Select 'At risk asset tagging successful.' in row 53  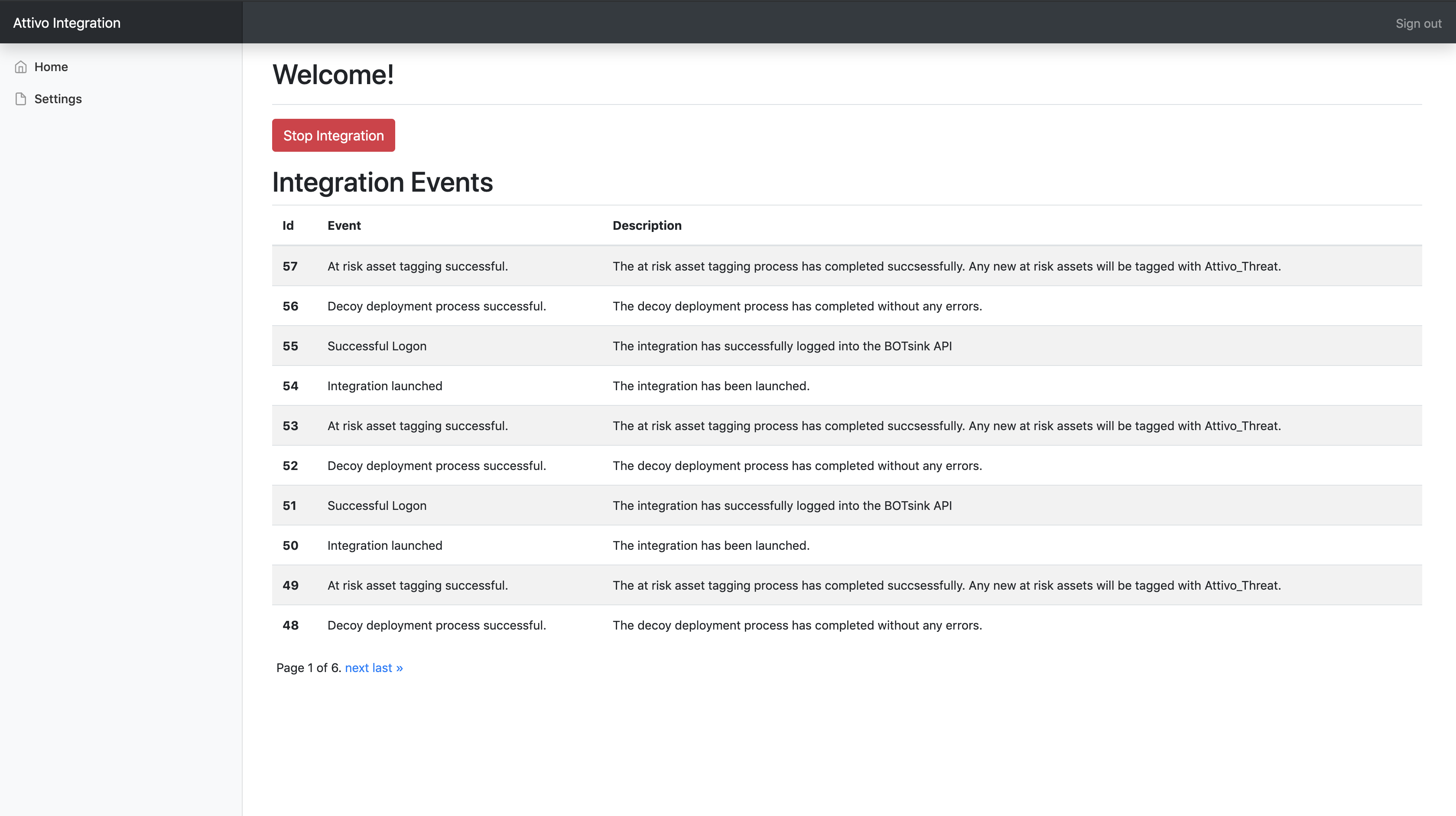pyautogui.click(x=418, y=425)
